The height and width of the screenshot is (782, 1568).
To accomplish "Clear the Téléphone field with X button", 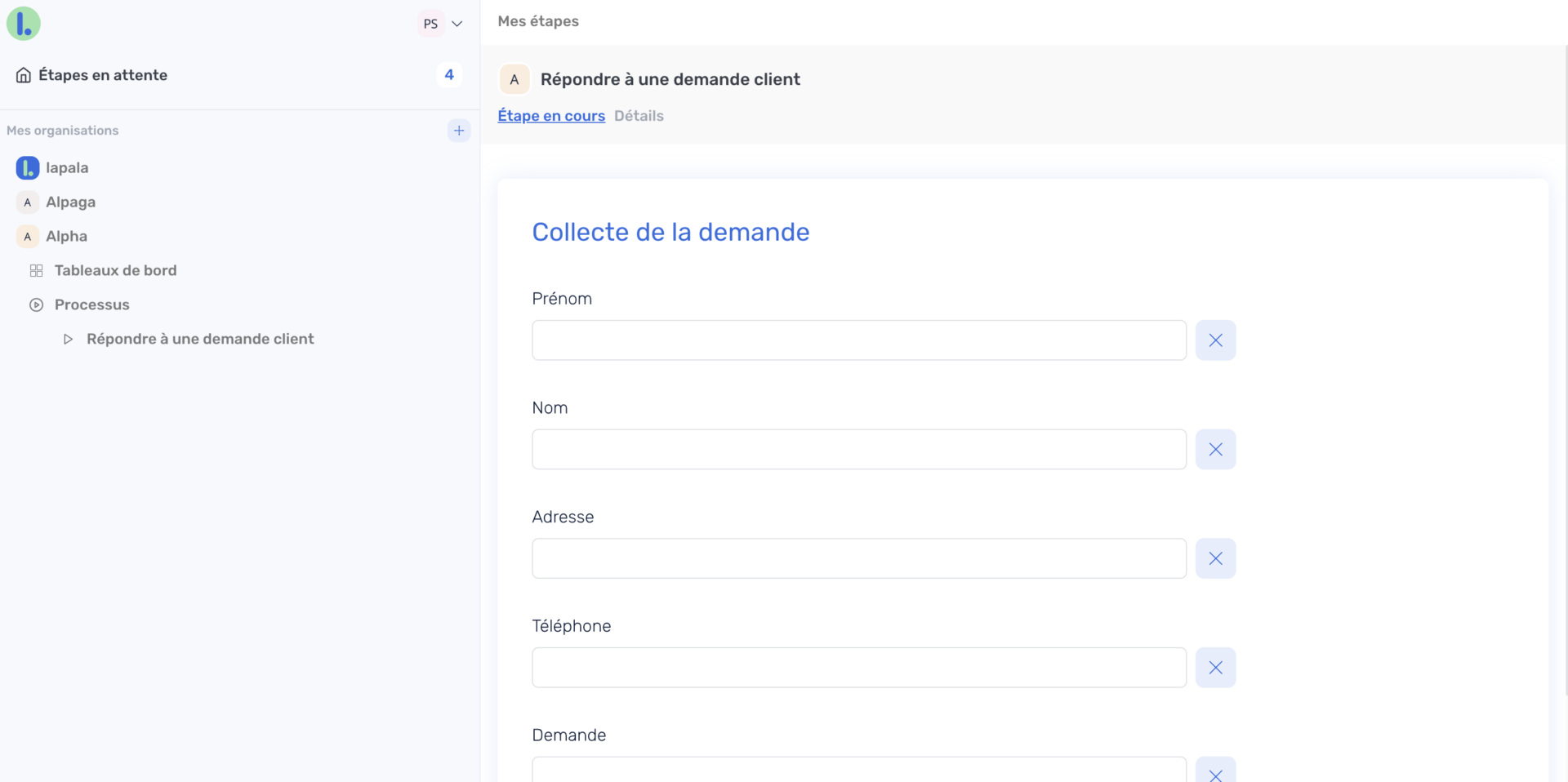I will [1215, 668].
